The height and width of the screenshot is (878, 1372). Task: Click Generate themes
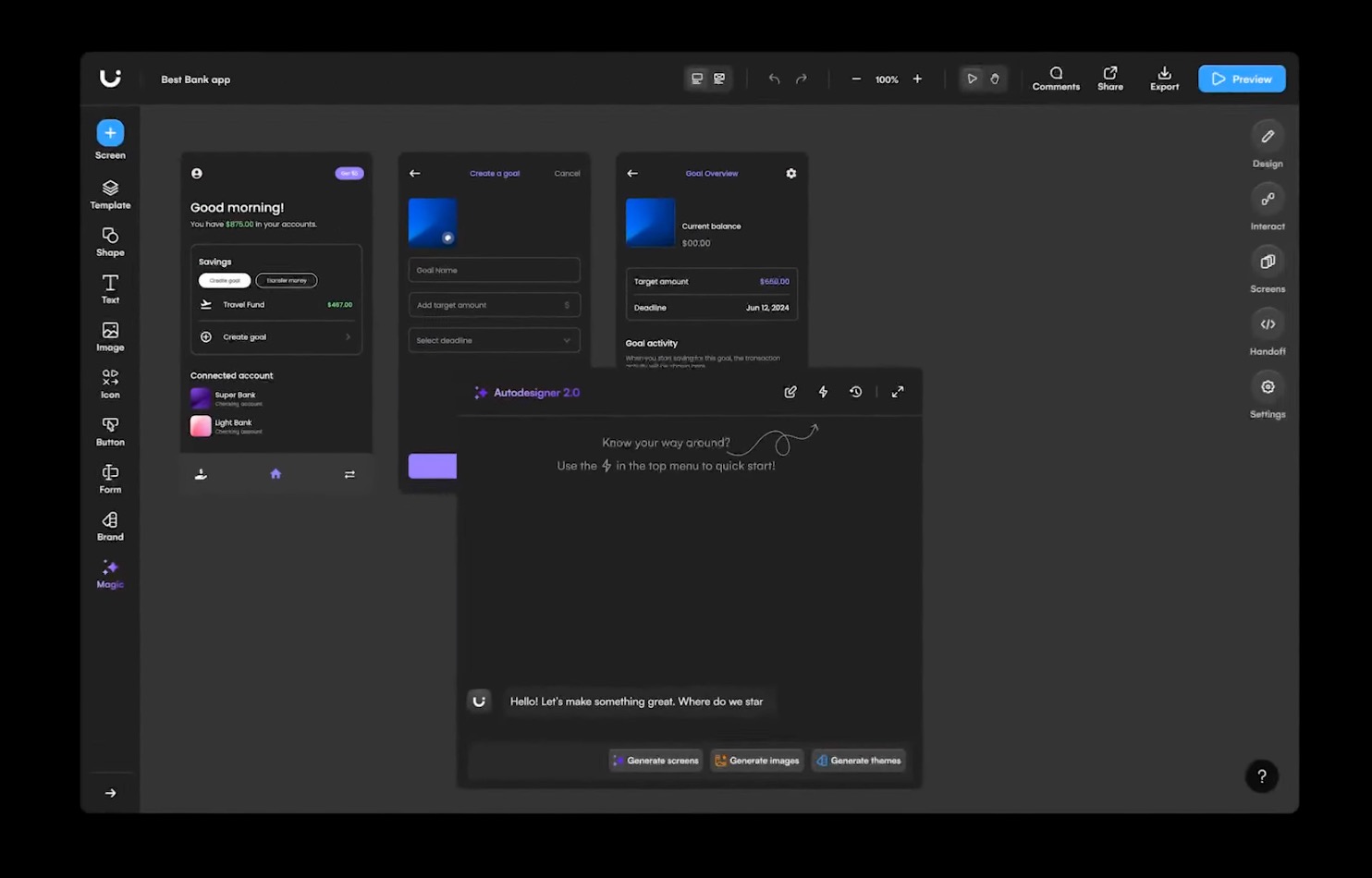coord(859,761)
